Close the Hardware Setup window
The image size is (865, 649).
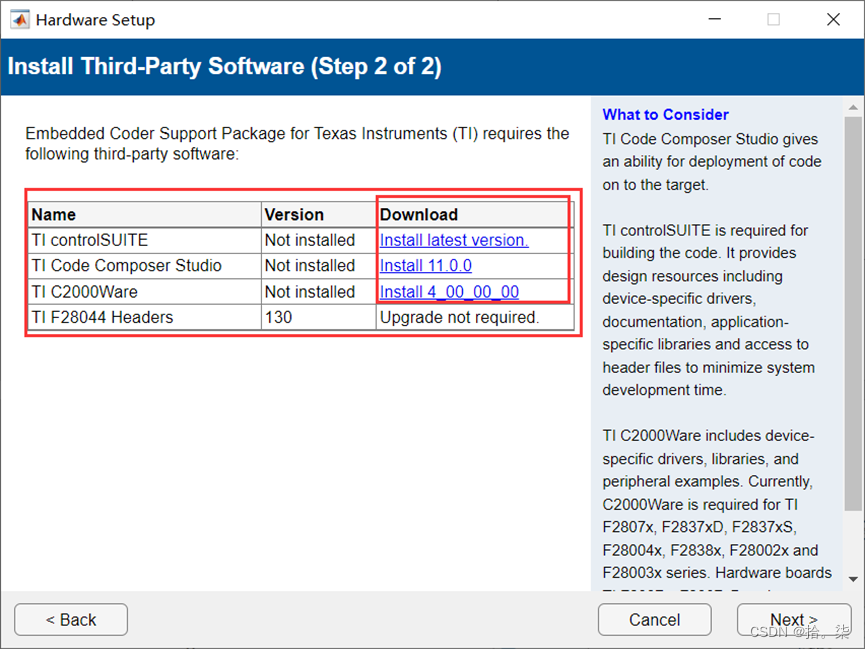click(834, 19)
